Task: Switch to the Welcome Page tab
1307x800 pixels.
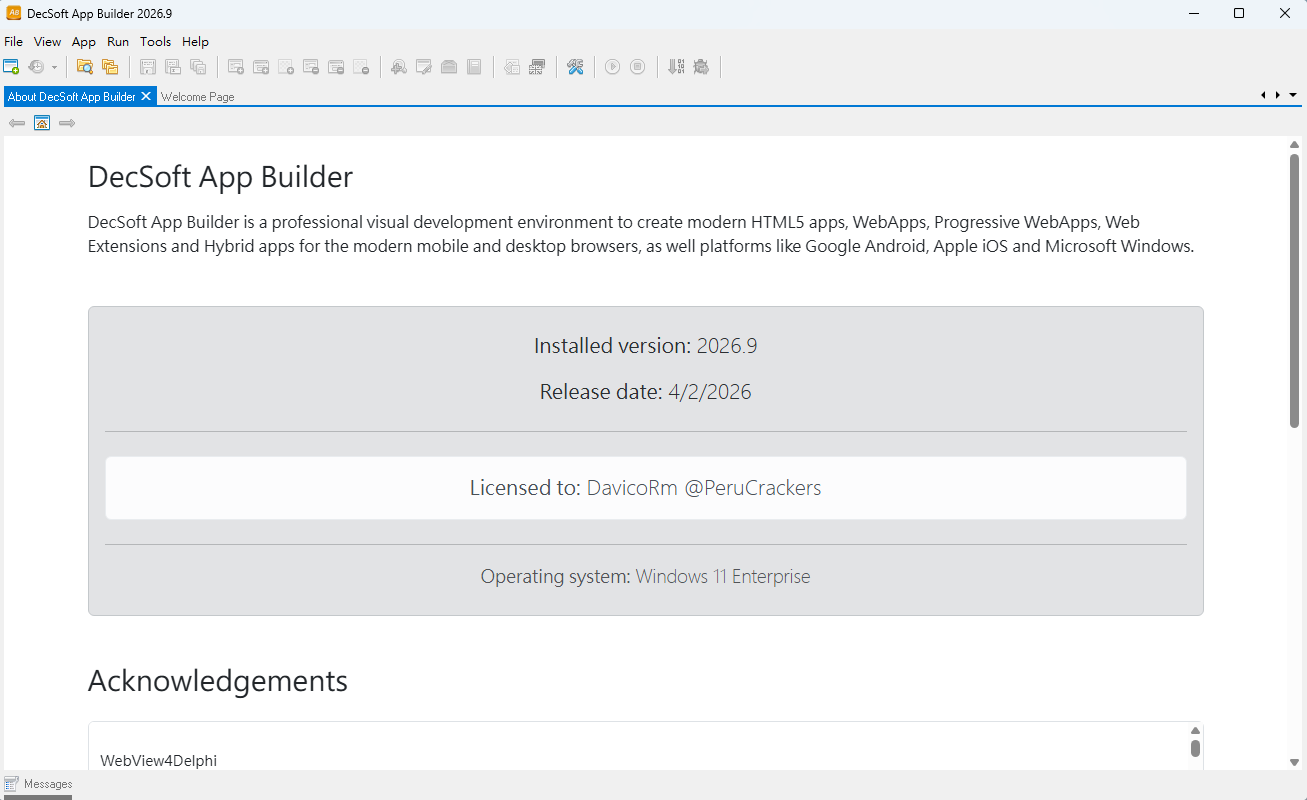Action: click(x=197, y=97)
